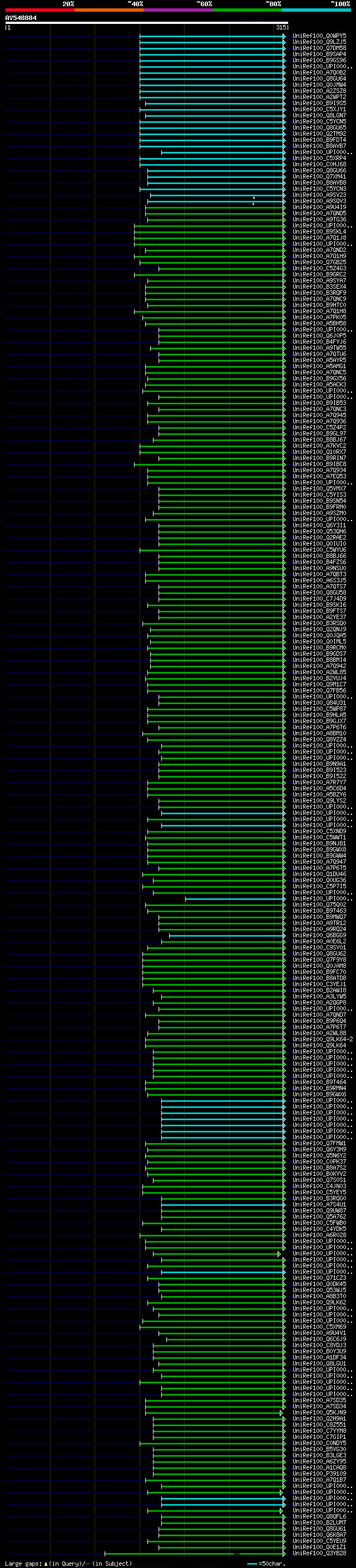The image size is (356, 1568).
Task: Click the orange ~40% identity legend segment
Action: click(x=109, y=10)
